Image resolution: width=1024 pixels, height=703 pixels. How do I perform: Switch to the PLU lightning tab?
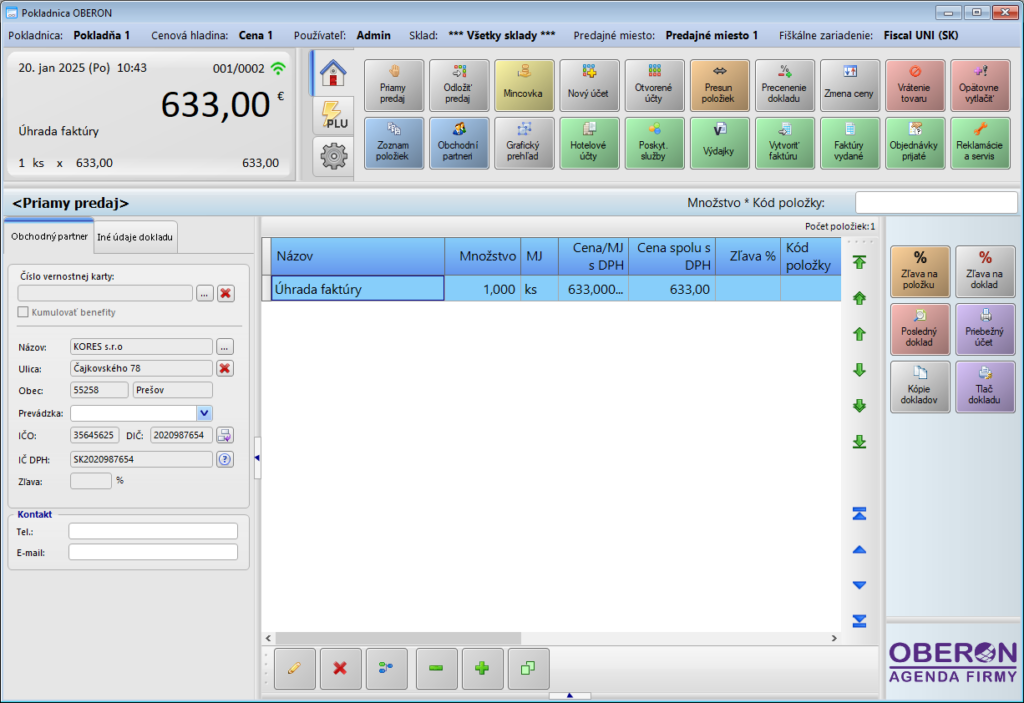334,116
